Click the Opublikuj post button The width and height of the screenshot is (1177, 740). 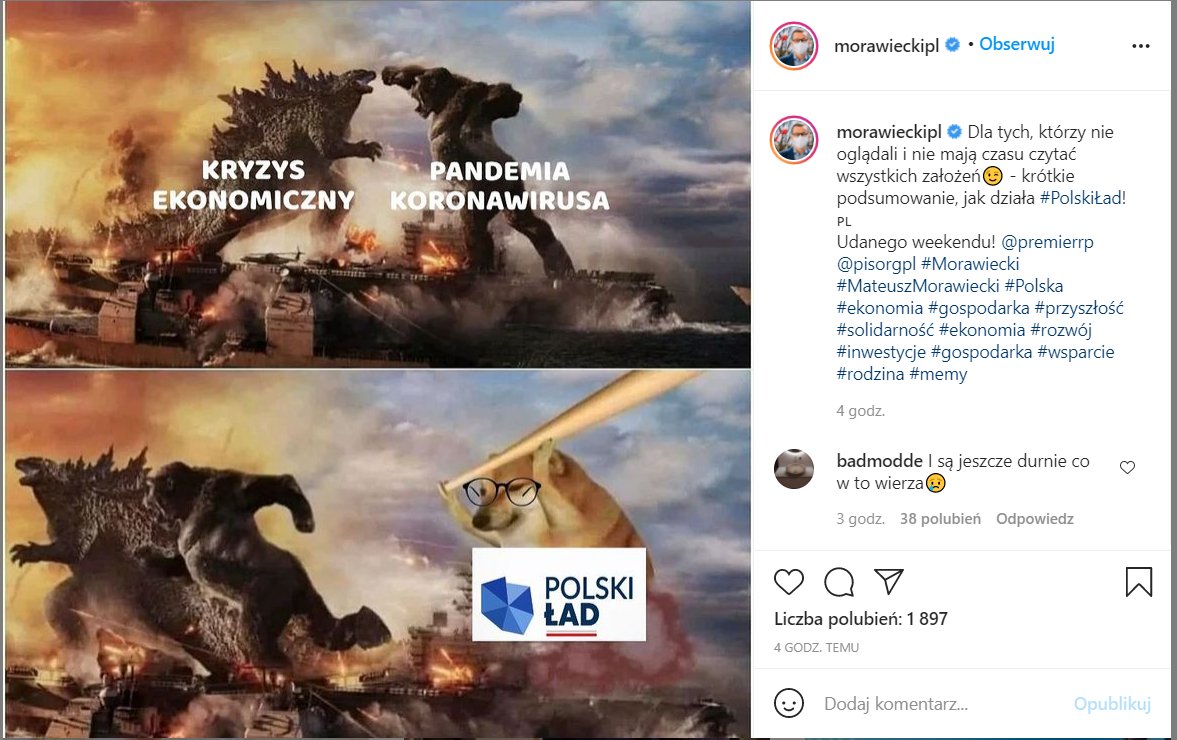point(1112,704)
